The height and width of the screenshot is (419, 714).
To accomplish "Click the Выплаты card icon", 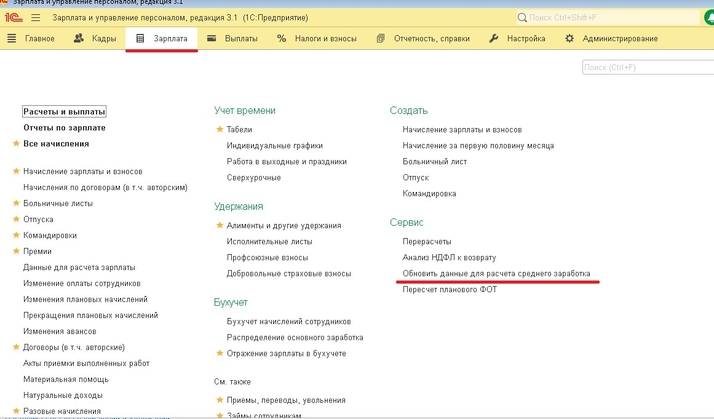I will [x=211, y=39].
